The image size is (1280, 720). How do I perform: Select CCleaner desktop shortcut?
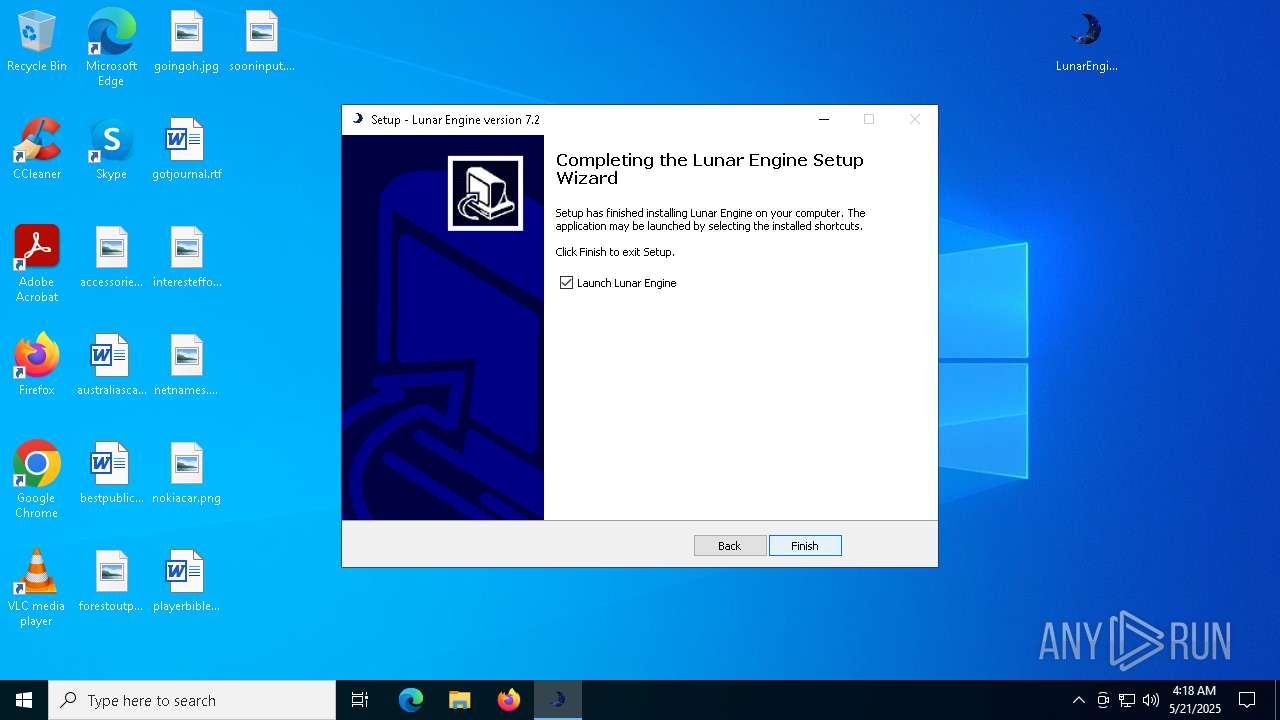tap(37, 150)
